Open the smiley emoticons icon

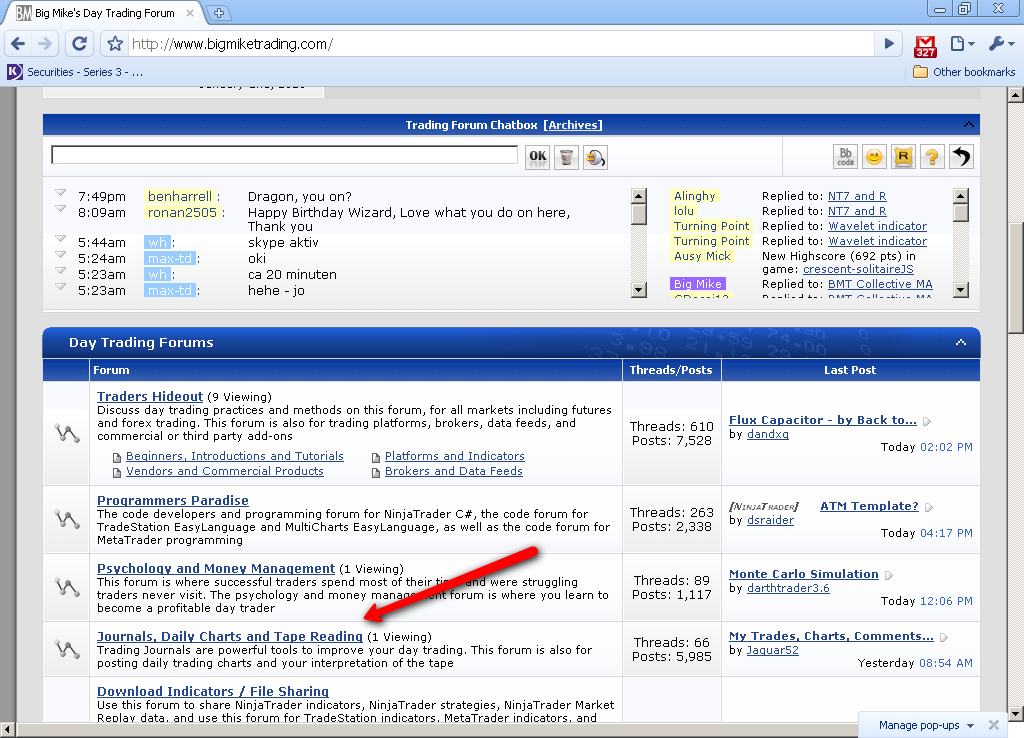874,157
